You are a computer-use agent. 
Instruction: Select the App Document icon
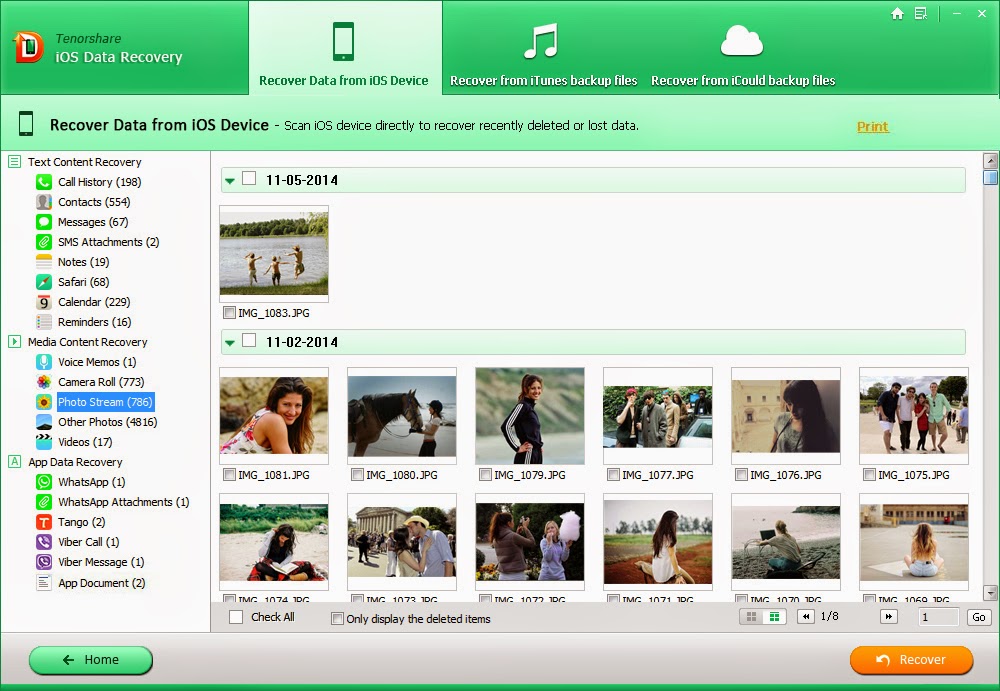[x=44, y=583]
